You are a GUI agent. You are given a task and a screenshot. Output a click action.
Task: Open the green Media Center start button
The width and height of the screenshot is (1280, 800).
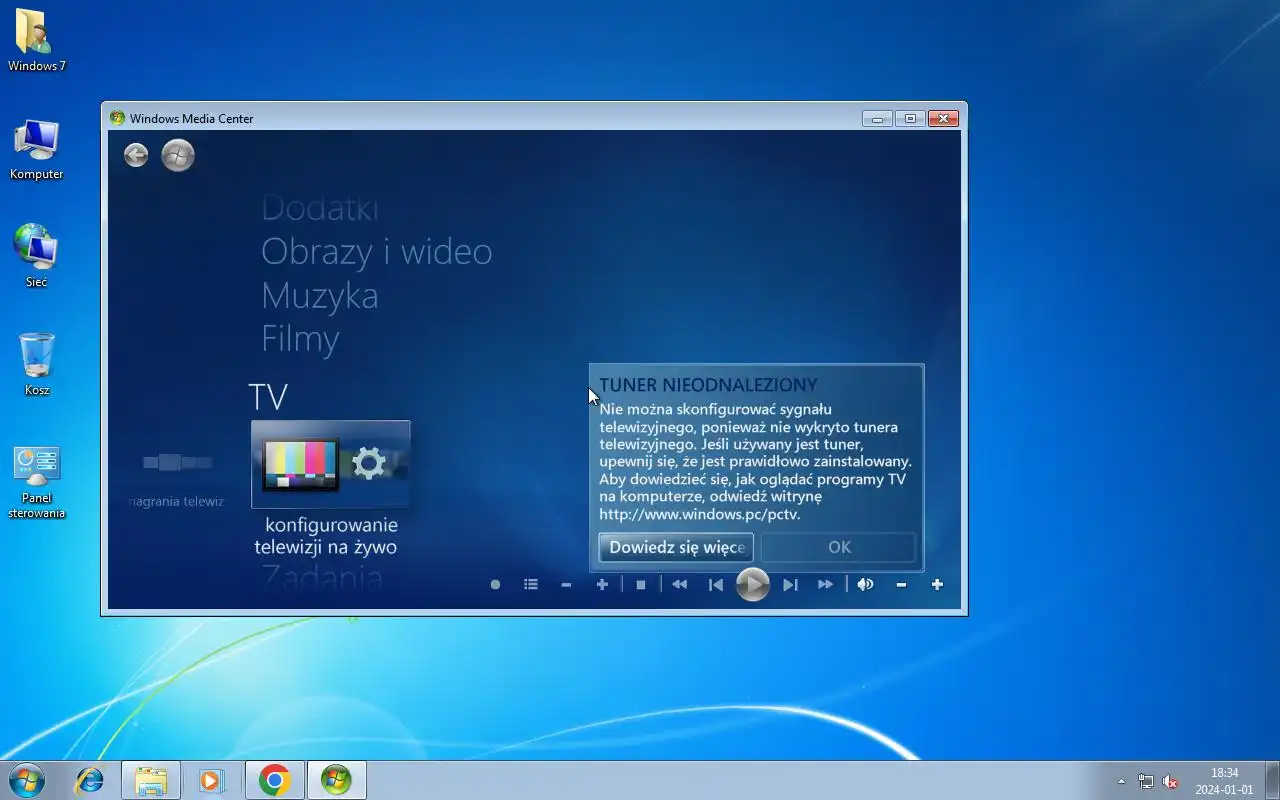(x=178, y=155)
